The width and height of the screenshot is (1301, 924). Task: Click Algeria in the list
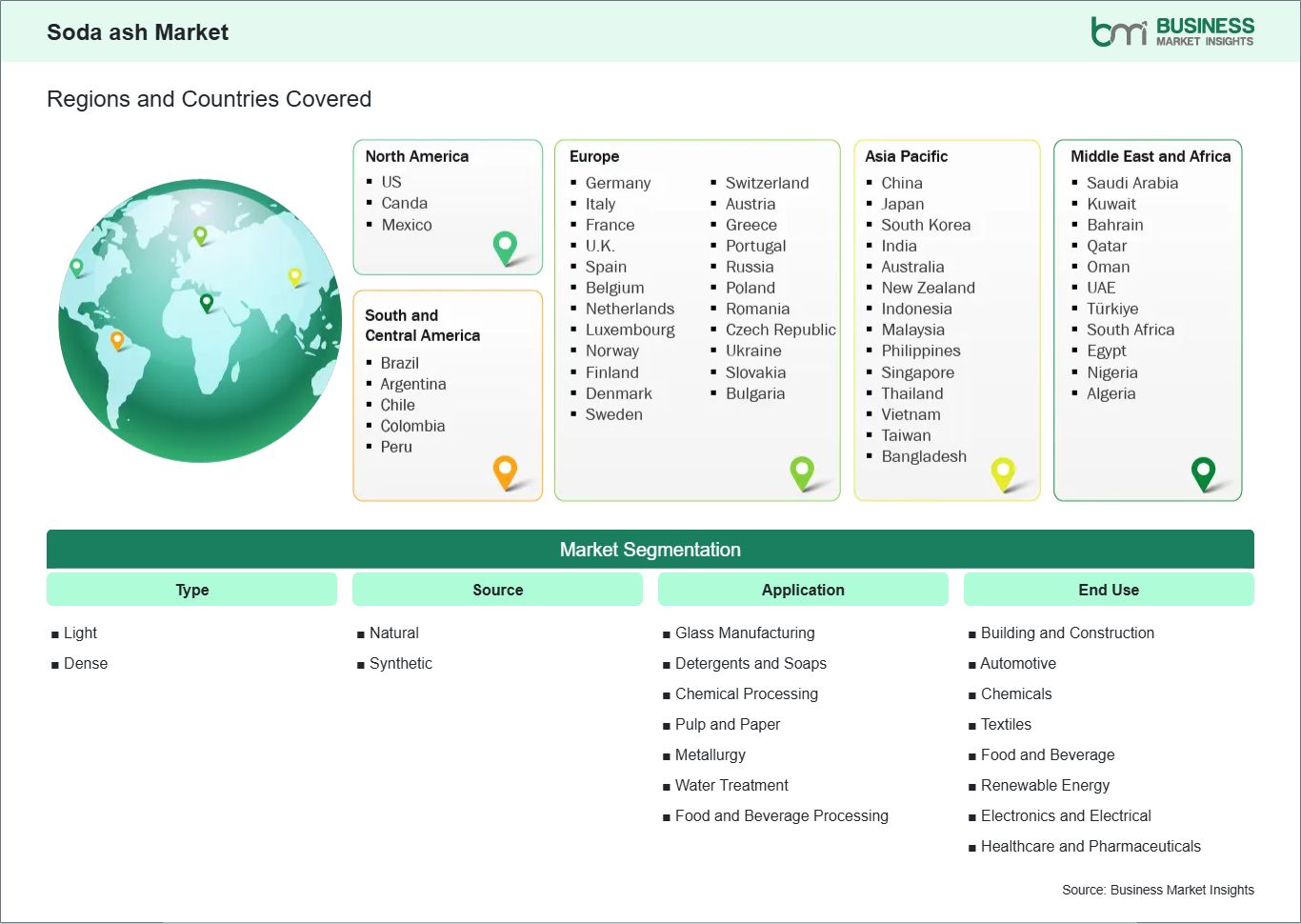click(1111, 393)
